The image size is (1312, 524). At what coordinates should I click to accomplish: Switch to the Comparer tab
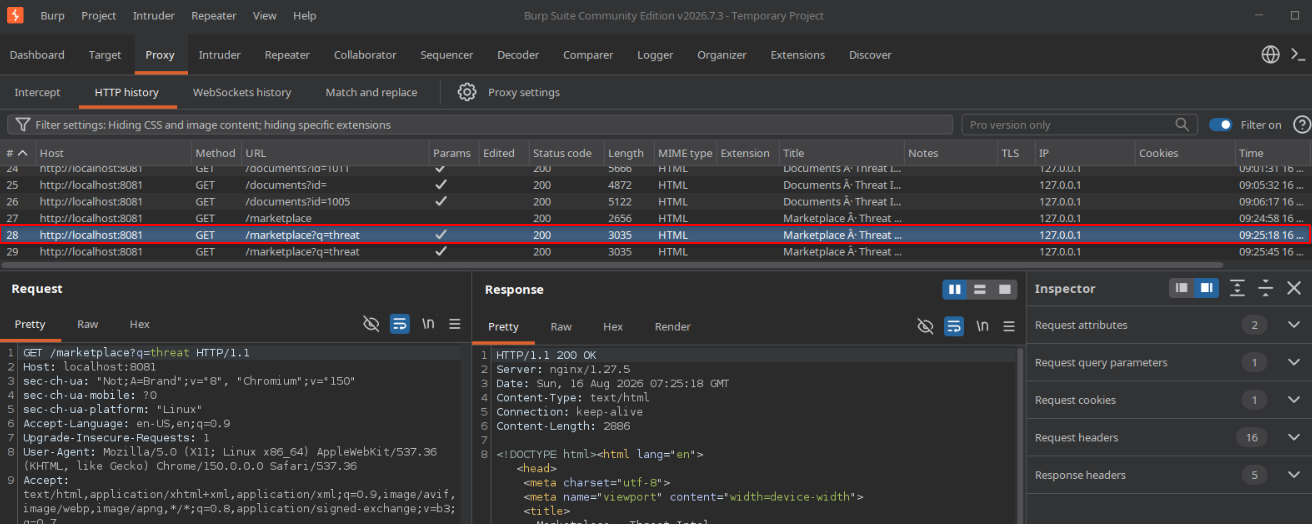588,55
